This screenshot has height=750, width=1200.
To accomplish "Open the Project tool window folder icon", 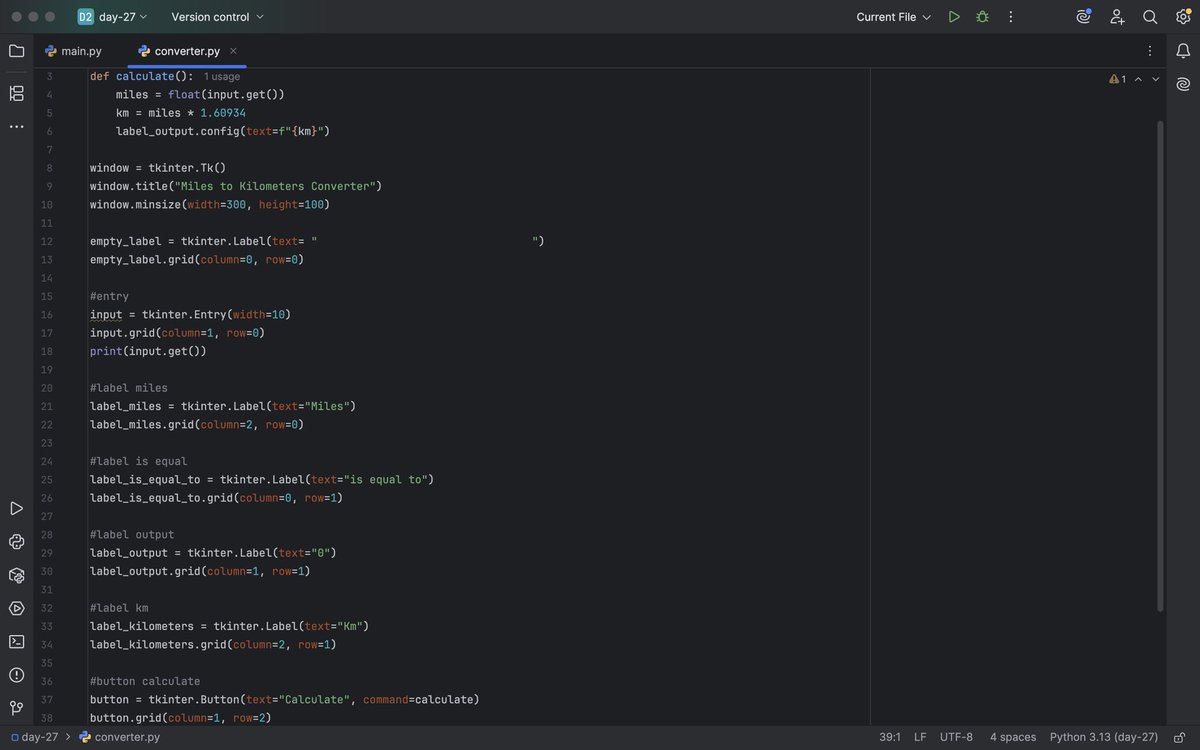I will pos(16,51).
